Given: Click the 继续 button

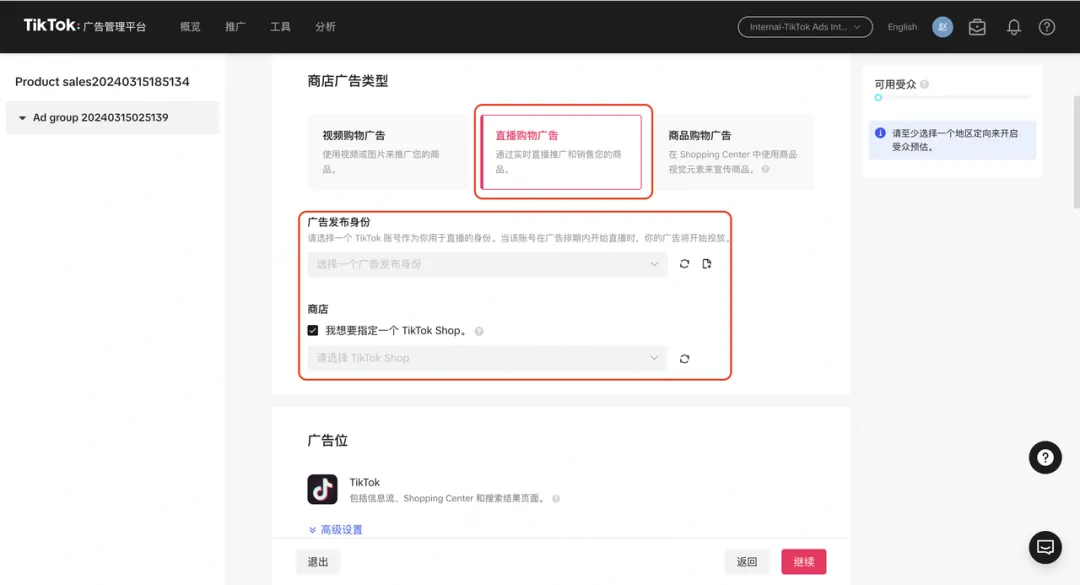Looking at the screenshot, I should tap(804, 562).
